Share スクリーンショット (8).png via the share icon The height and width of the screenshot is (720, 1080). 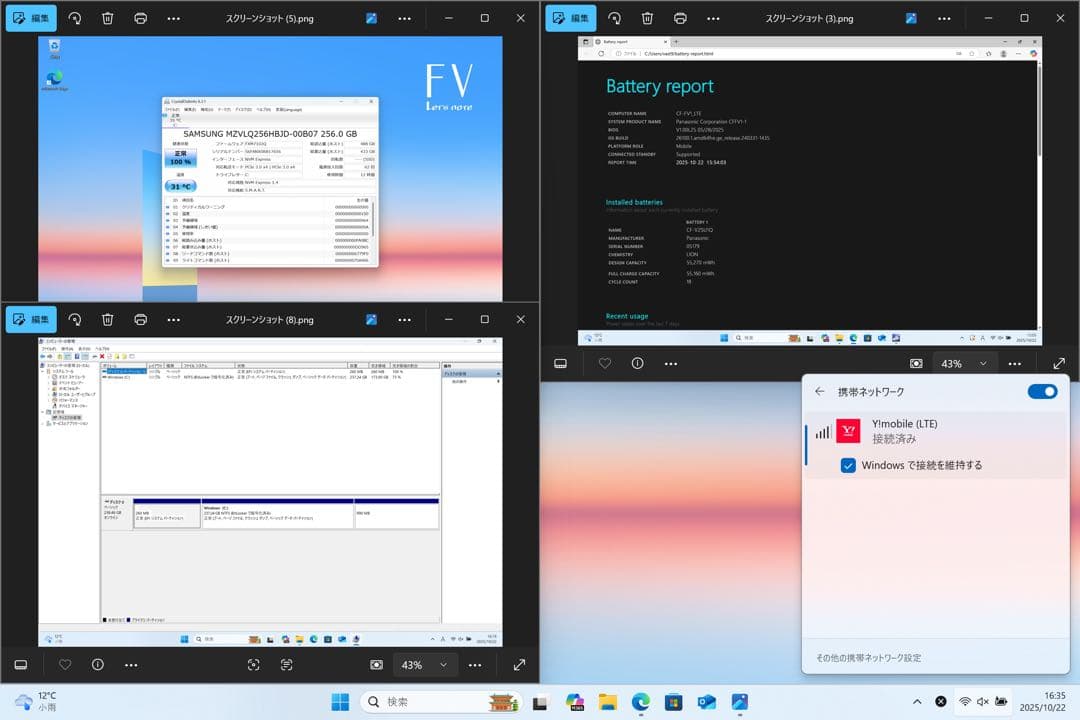click(370, 319)
